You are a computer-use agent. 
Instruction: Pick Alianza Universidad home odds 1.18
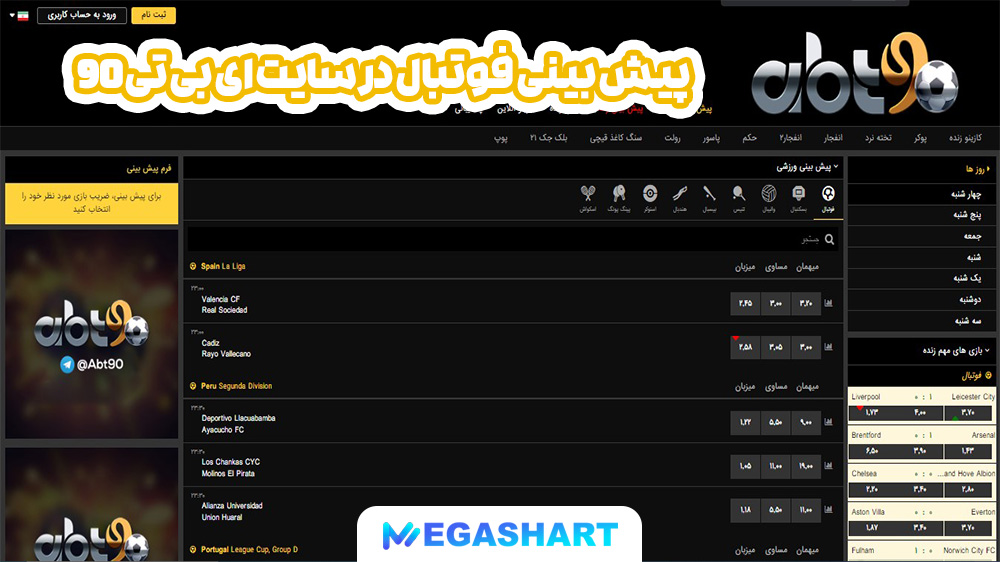pyautogui.click(x=746, y=510)
